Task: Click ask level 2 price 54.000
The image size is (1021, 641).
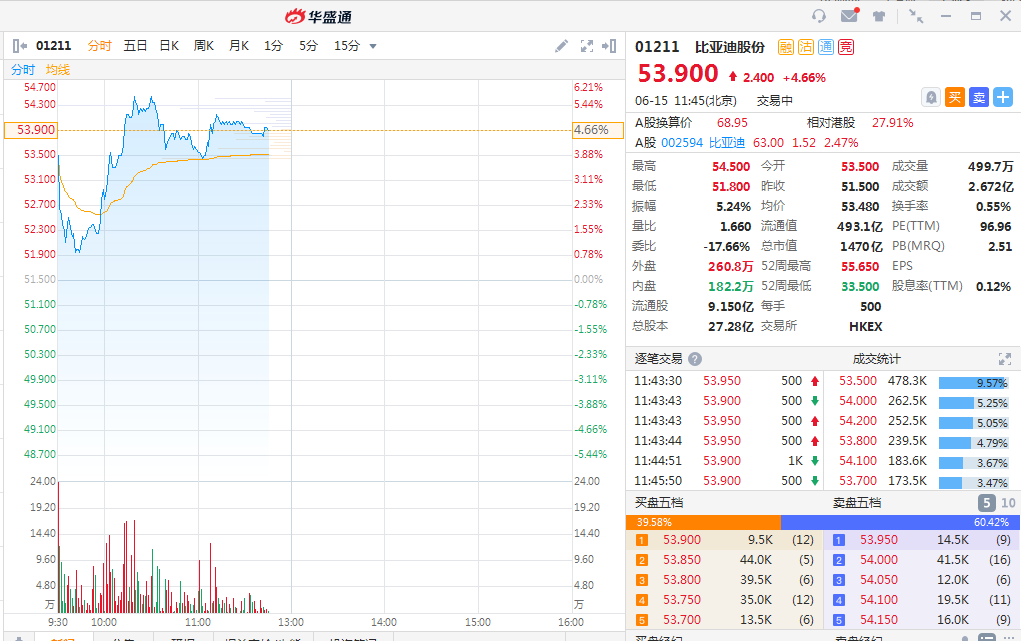Action: [x=878, y=560]
